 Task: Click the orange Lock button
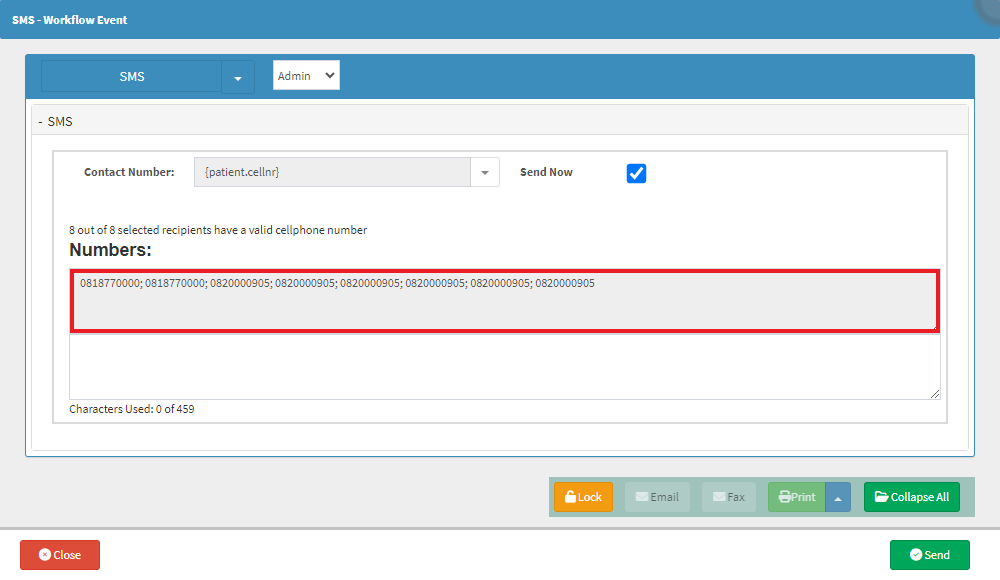(x=583, y=497)
